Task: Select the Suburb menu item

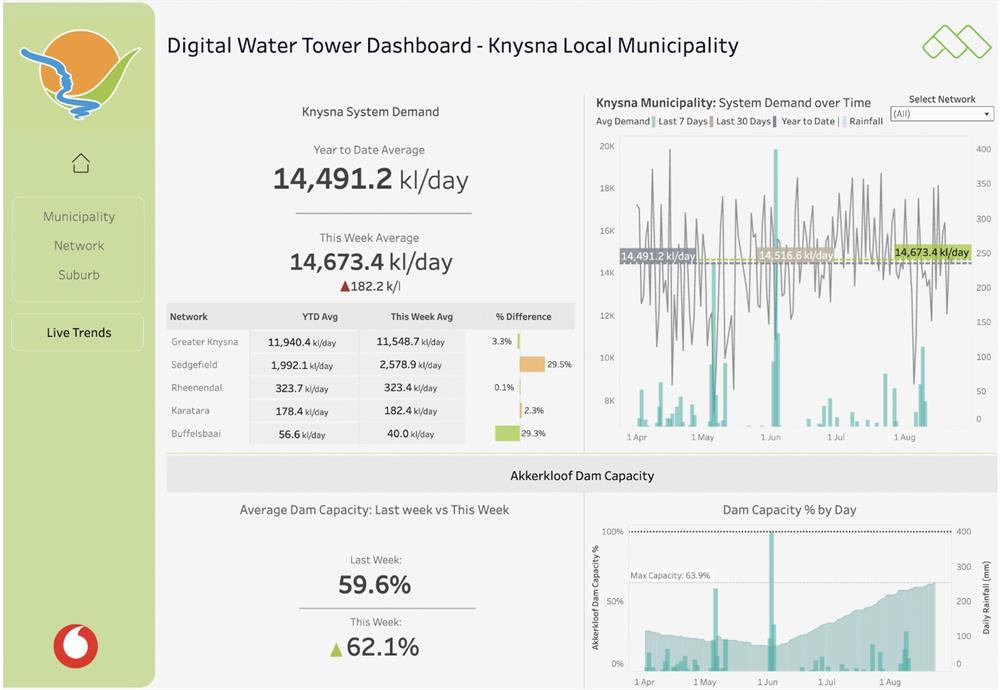Action: (79, 275)
